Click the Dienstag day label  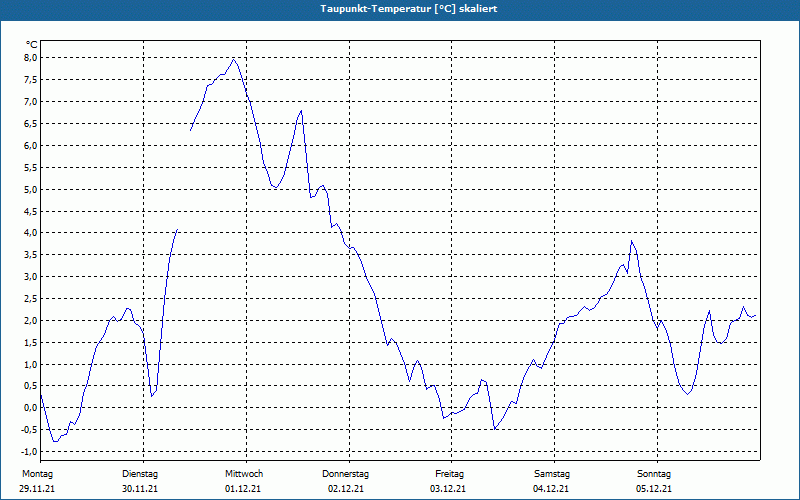point(140,474)
